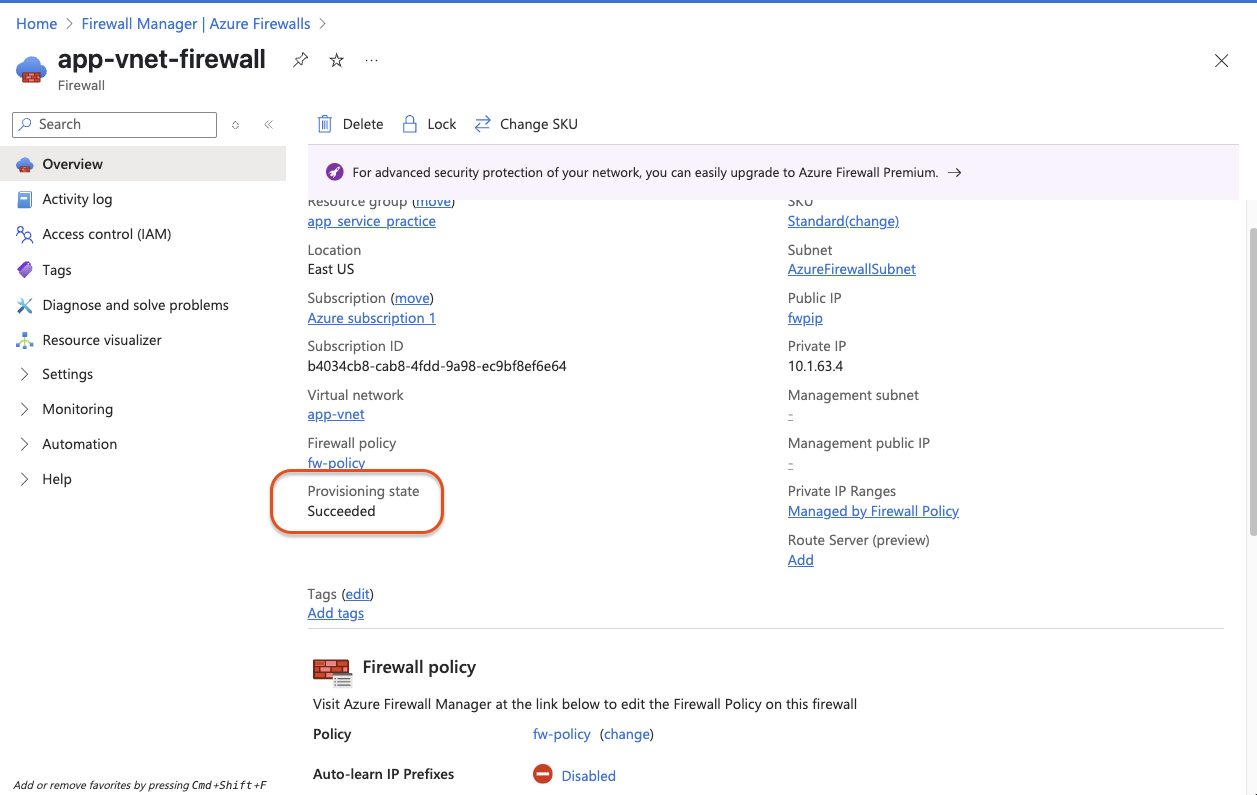Open fw-policy link under Firewall policy
The width and height of the screenshot is (1257, 795).
(336, 463)
